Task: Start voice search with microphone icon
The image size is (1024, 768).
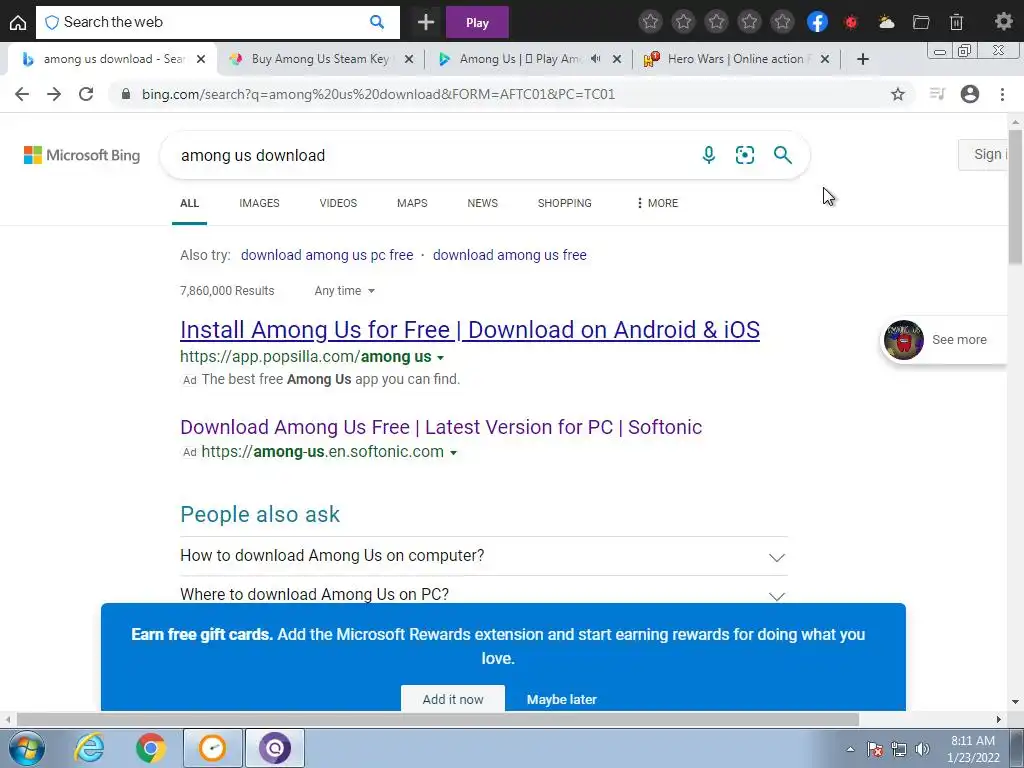Action: click(x=709, y=155)
